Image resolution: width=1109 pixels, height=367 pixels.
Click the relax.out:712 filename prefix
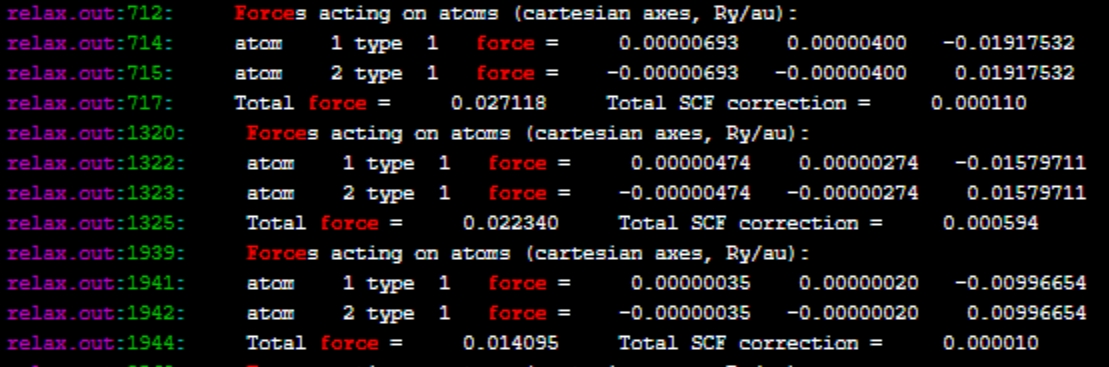pyautogui.click(x=90, y=13)
